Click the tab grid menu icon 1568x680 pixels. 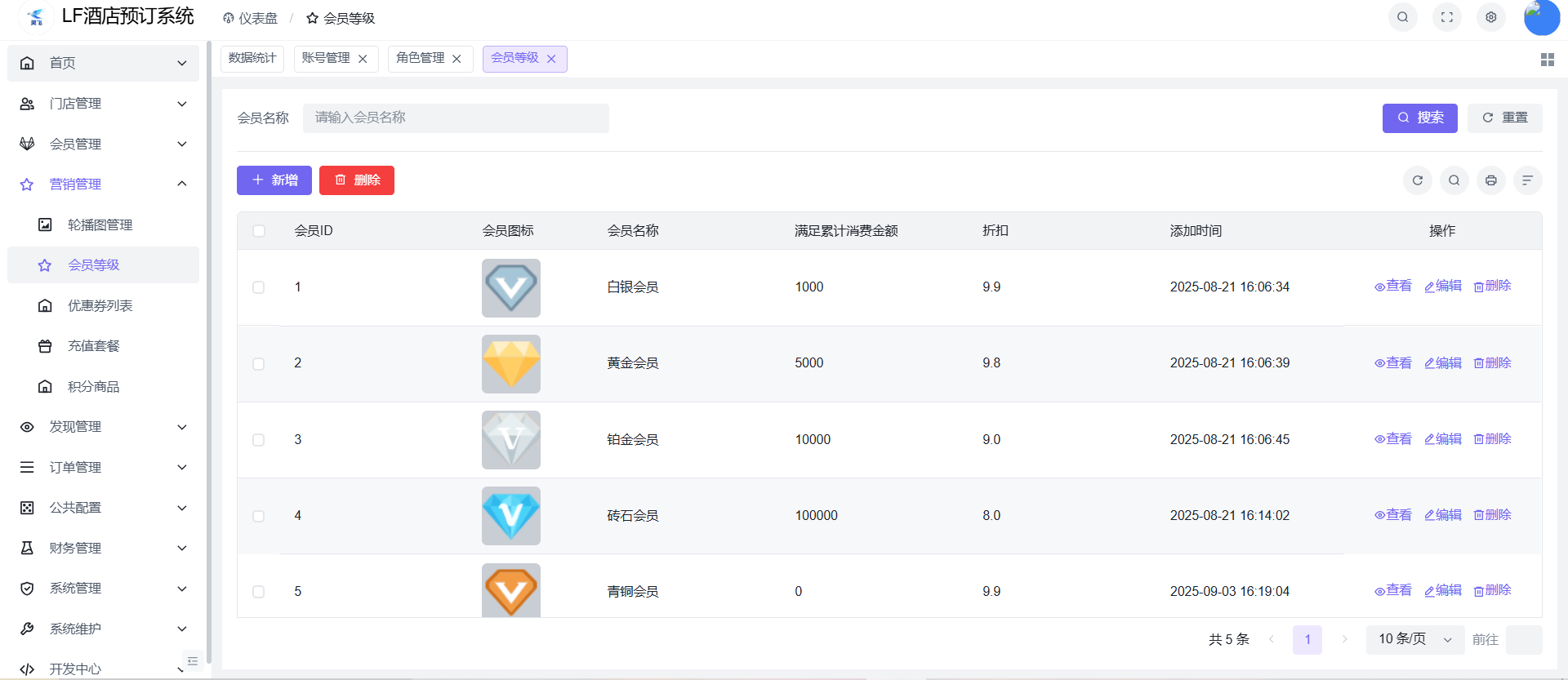tap(1547, 60)
